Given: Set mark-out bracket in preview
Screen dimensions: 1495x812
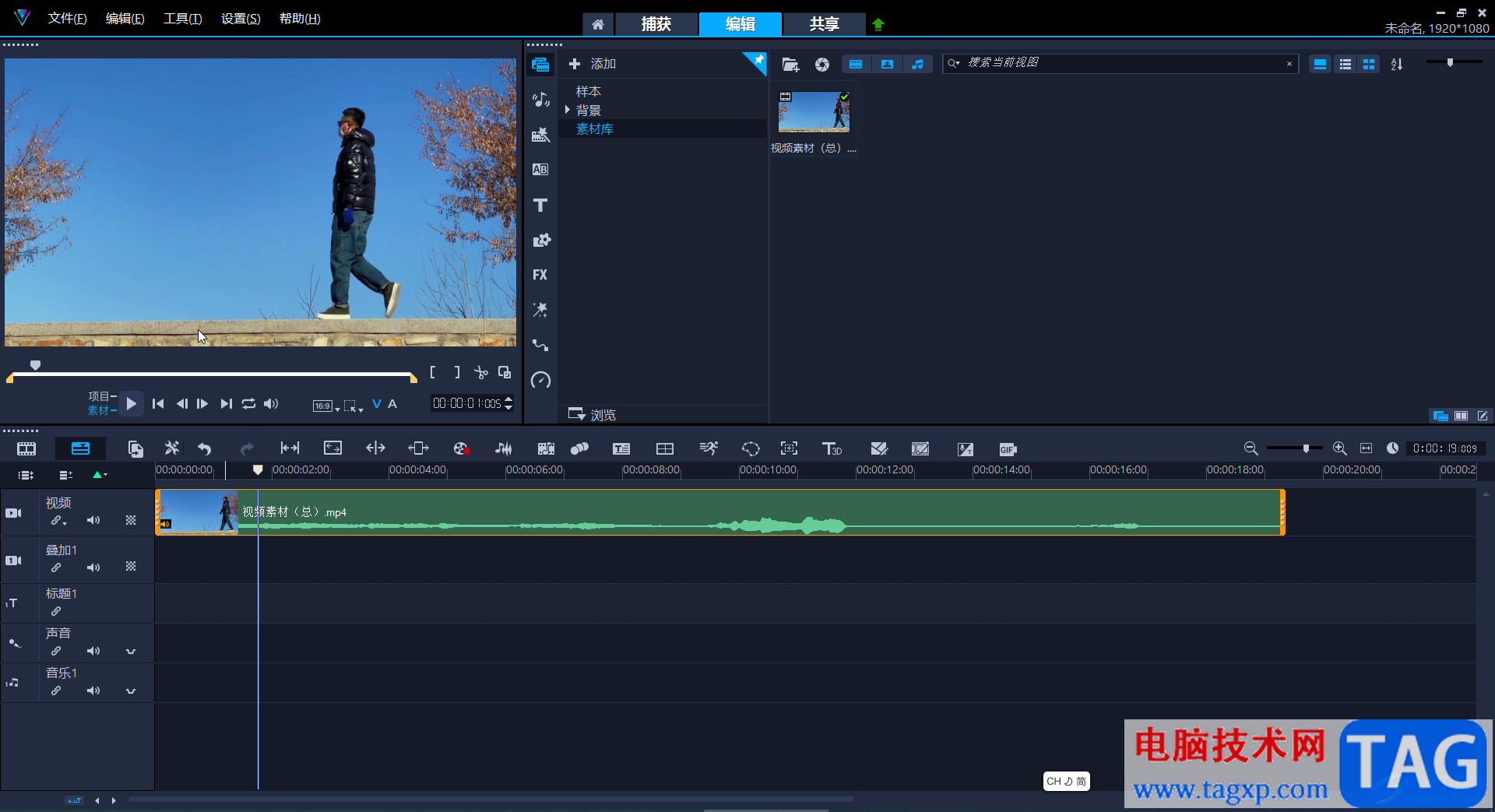Looking at the screenshot, I should coord(457,373).
